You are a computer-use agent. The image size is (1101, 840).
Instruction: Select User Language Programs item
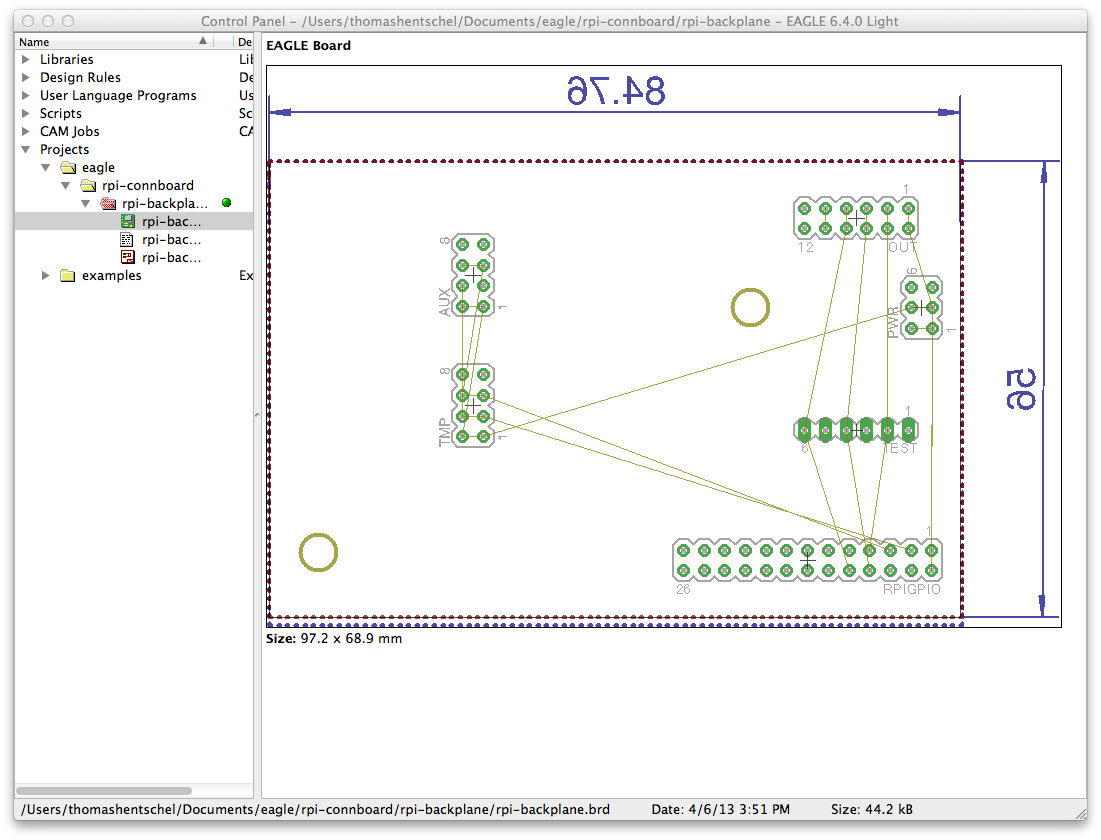(118, 96)
